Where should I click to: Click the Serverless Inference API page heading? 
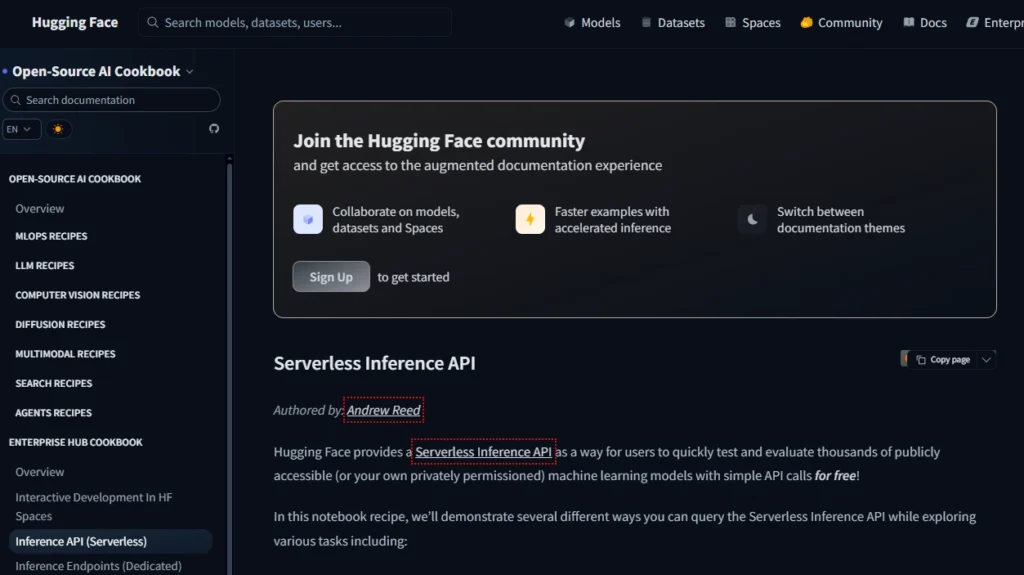pyautogui.click(x=374, y=363)
